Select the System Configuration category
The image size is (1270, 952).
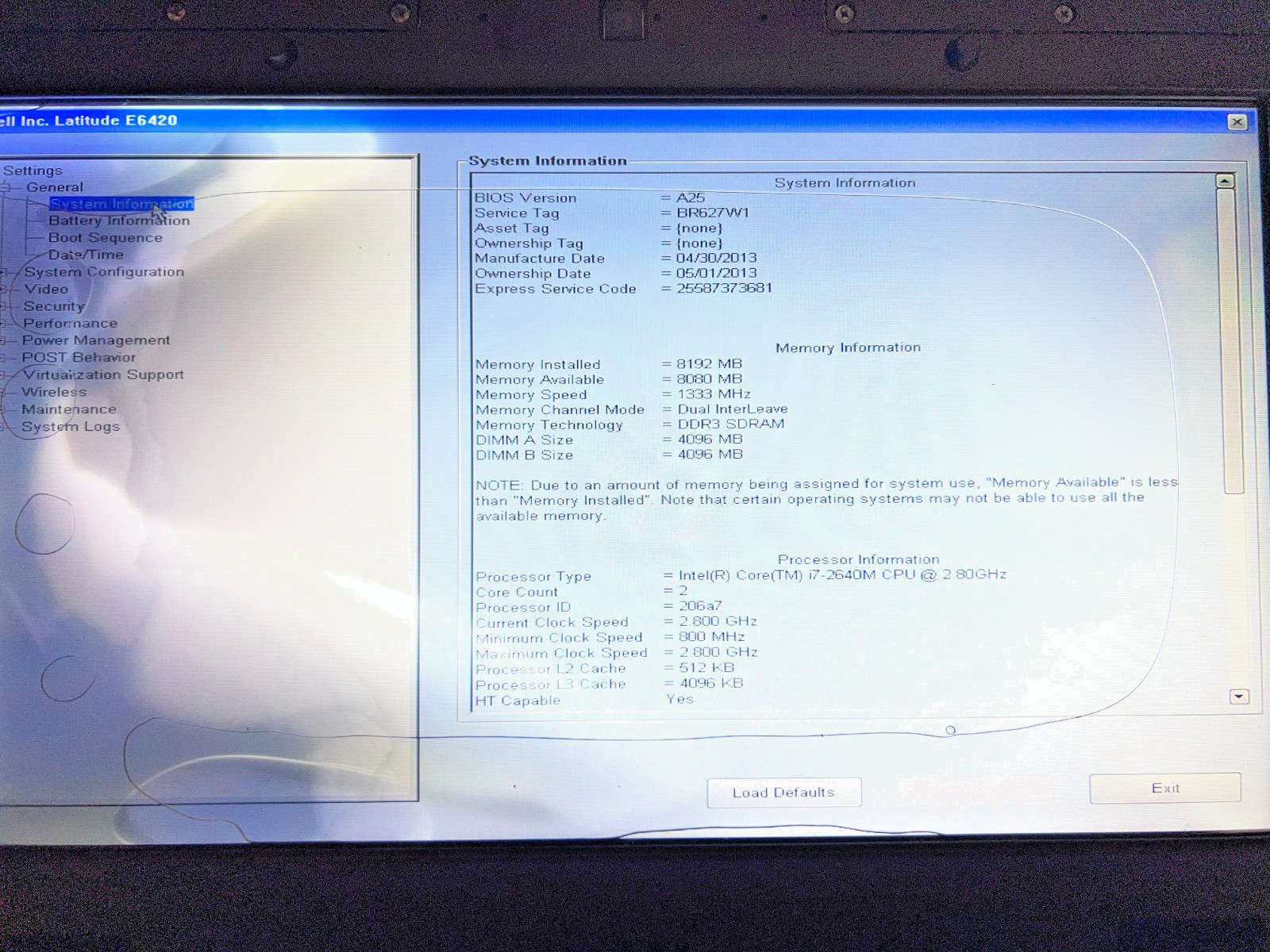pyautogui.click(x=104, y=271)
